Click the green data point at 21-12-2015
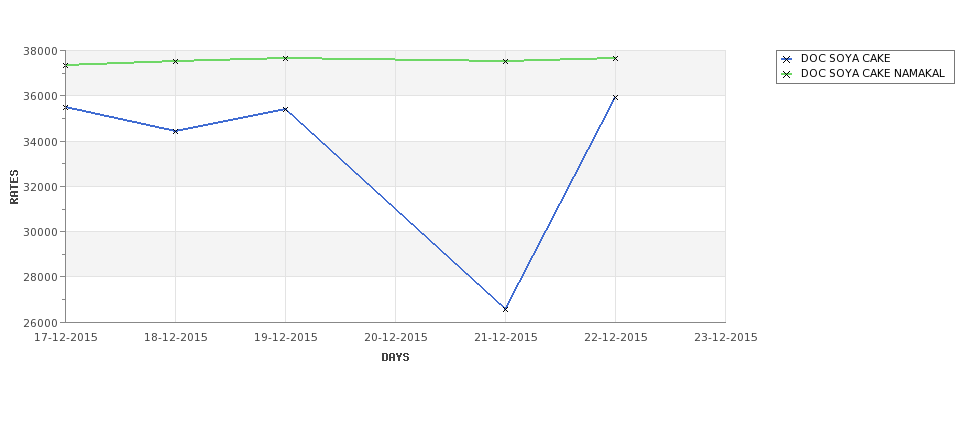The width and height of the screenshot is (975, 429). pos(506,62)
